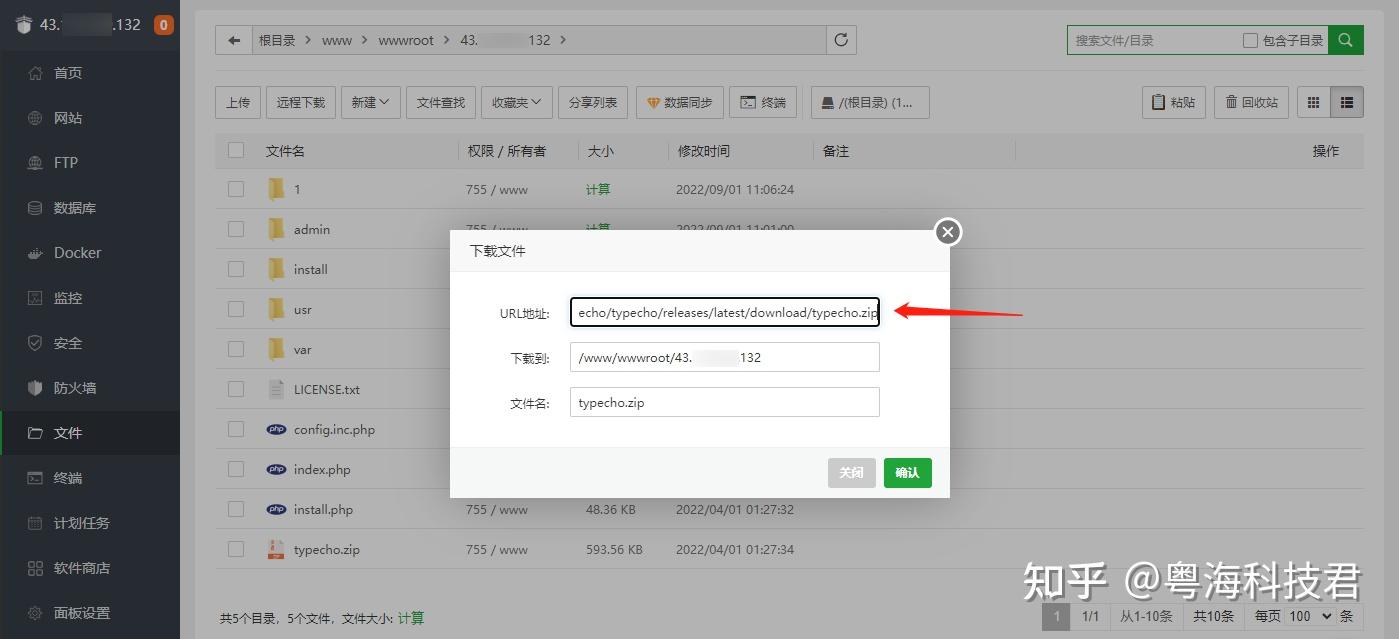Check the box for var folder
1399x639 pixels.
(x=236, y=349)
